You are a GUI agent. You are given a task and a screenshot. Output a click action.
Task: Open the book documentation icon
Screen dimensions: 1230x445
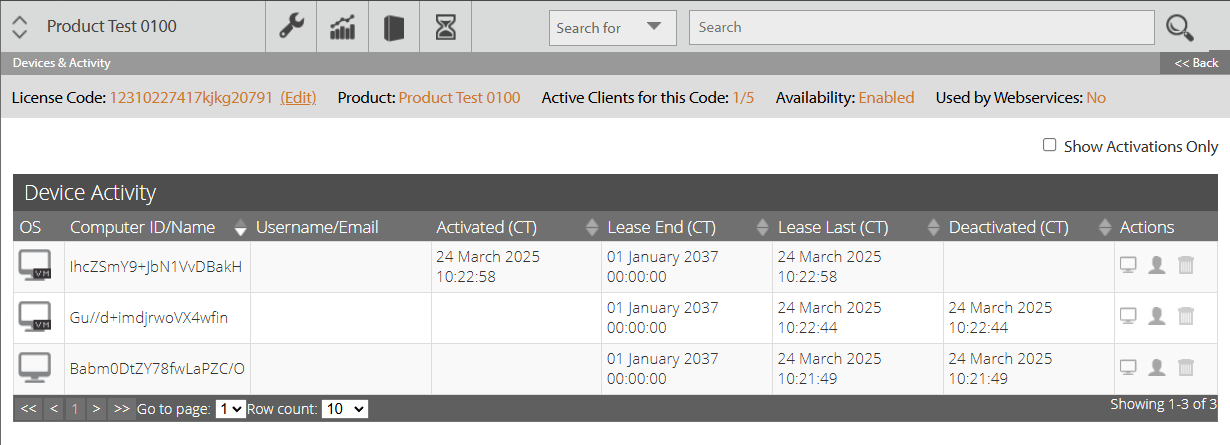point(394,27)
